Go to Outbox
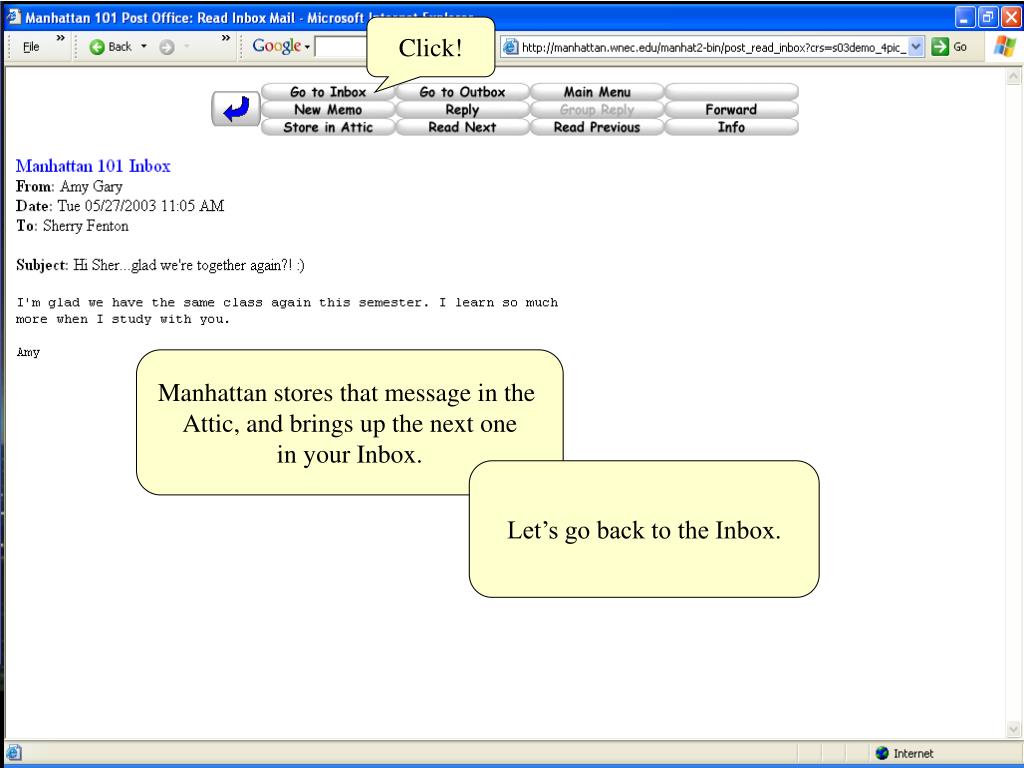 pyautogui.click(x=462, y=92)
